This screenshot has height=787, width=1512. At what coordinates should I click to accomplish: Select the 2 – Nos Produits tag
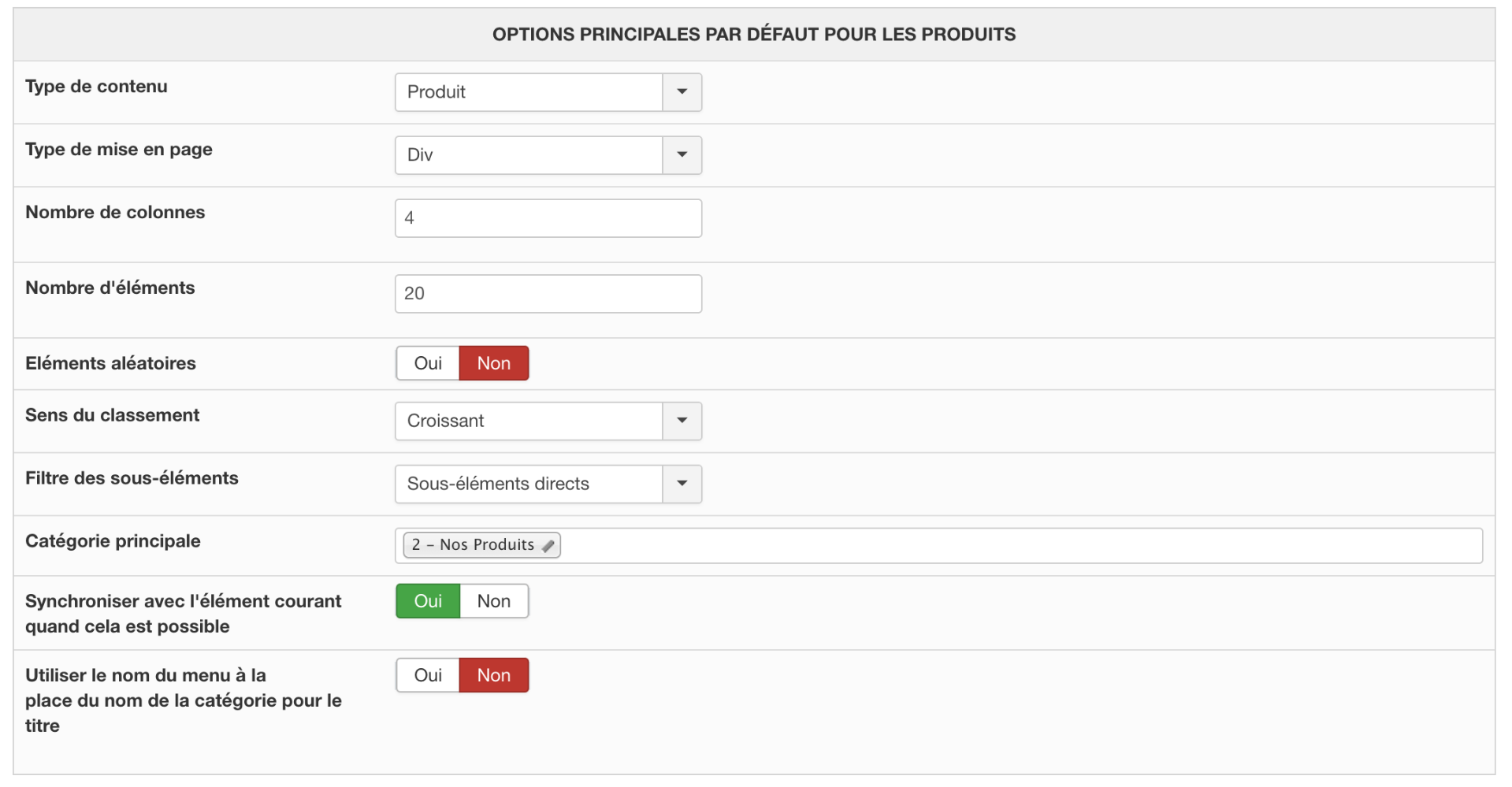[473, 545]
